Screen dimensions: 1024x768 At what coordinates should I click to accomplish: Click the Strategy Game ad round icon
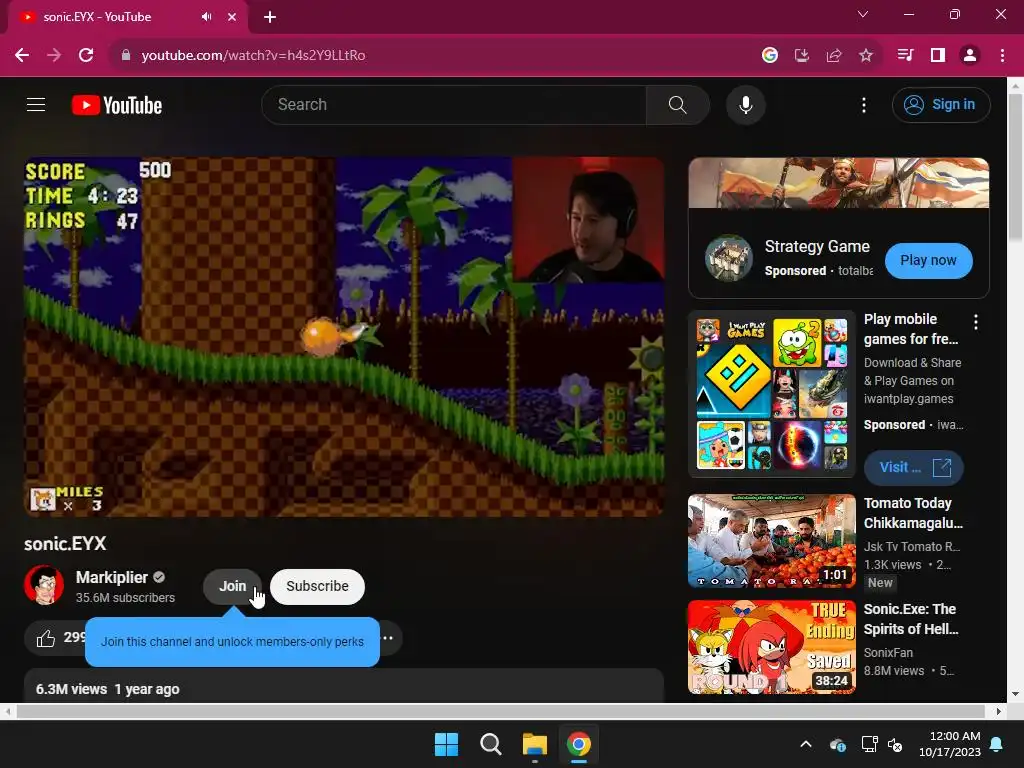pos(729,258)
